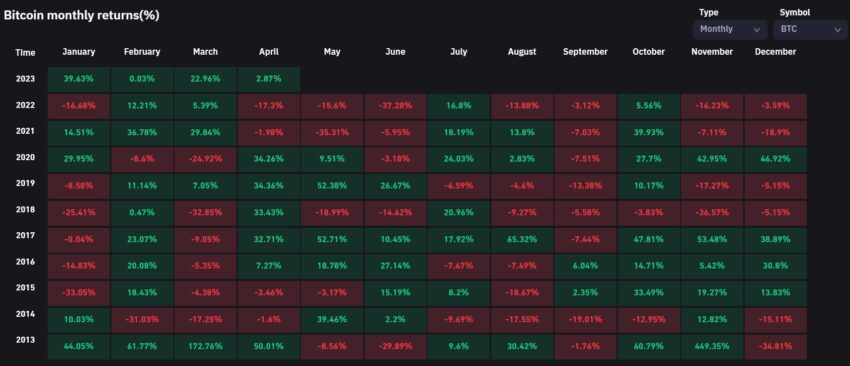Click the 2023 row label

(x=25, y=79)
